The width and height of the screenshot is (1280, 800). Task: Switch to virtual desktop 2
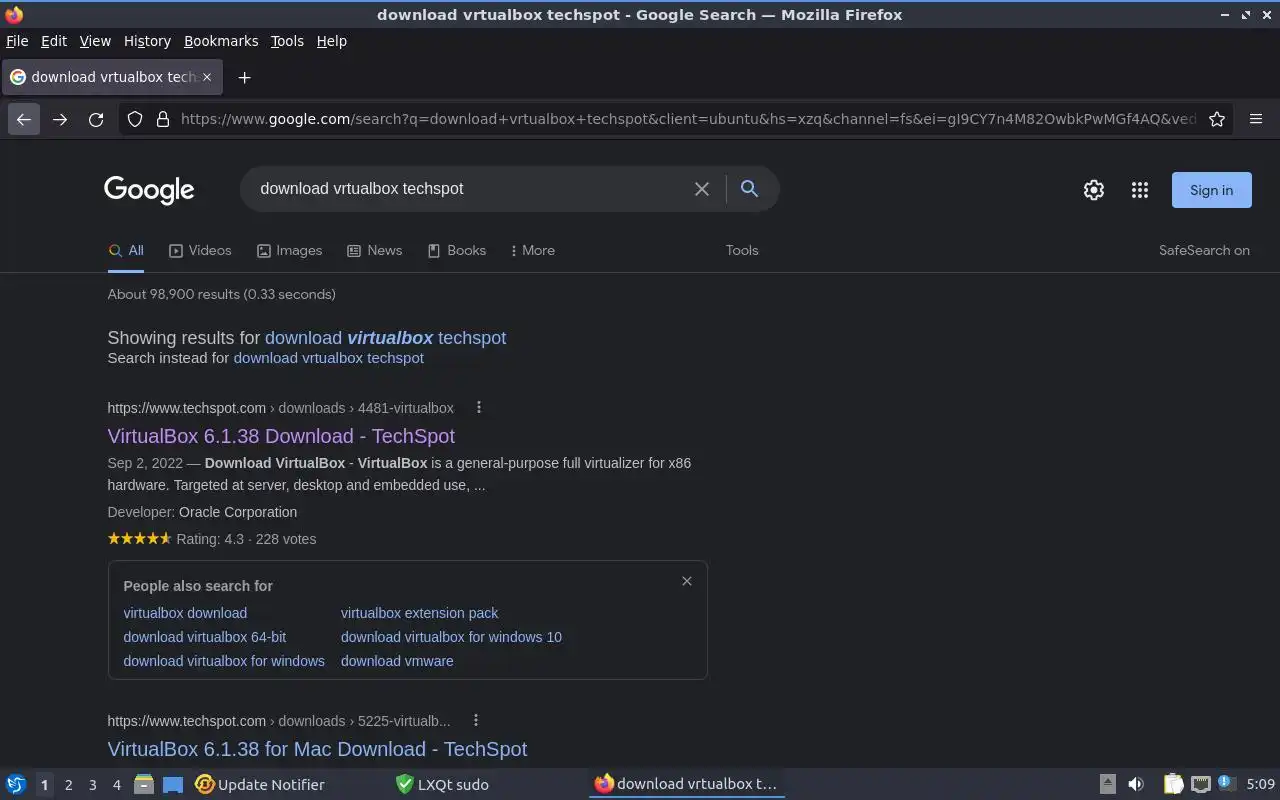[x=68, y=785]
